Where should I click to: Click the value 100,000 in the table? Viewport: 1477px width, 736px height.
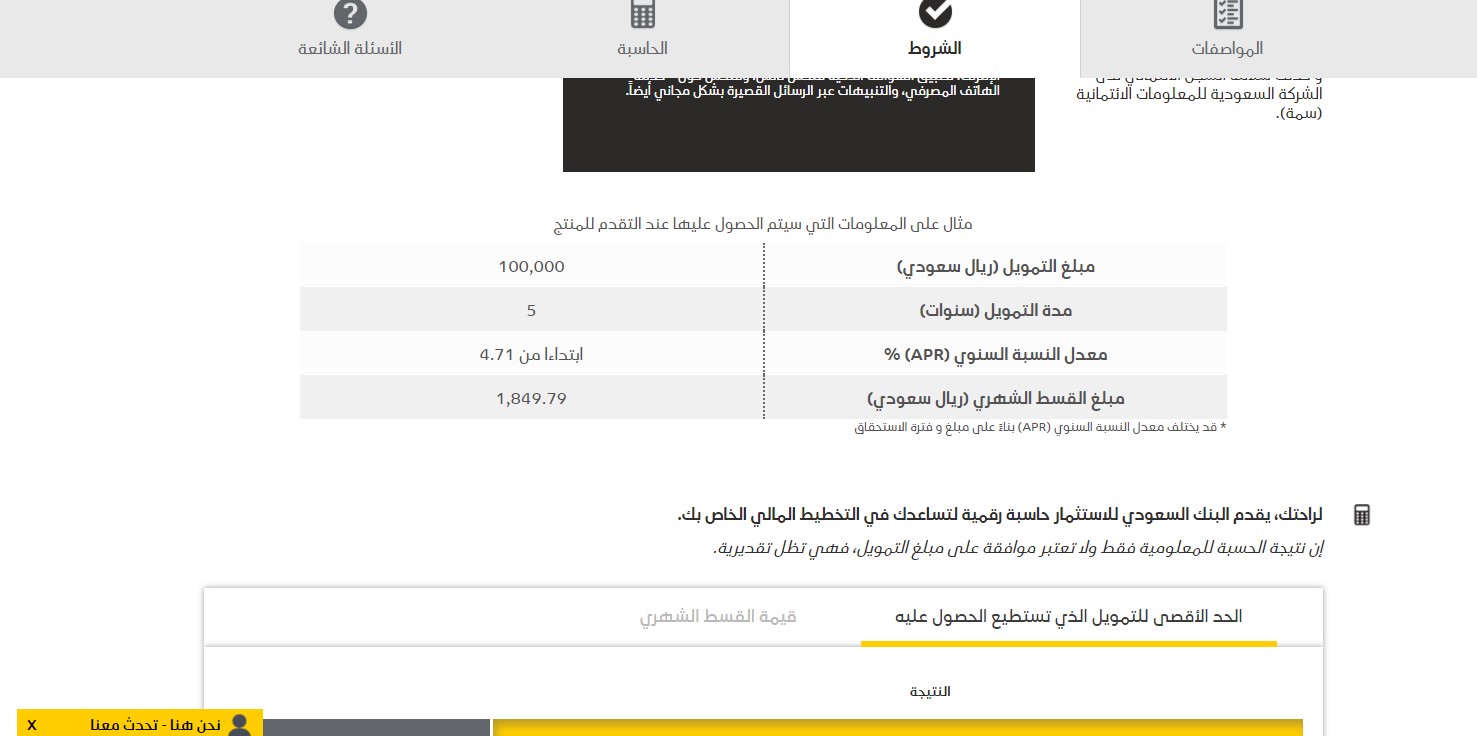tap(532, 266)
